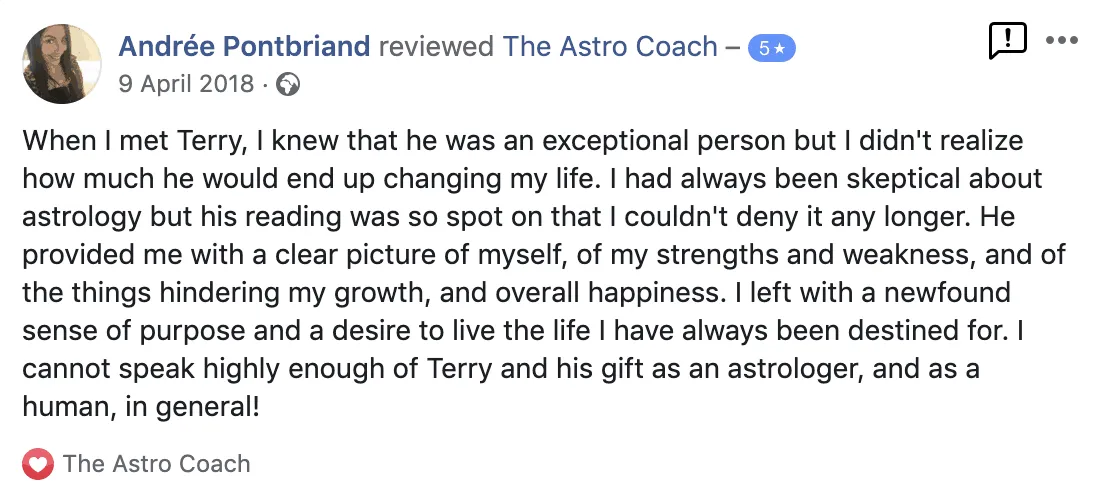The height and width of the screenshot is (494, 1098).
Task: Click the word "reviewed" in the header
Action: pyautogui.click(x=436, y=47)
